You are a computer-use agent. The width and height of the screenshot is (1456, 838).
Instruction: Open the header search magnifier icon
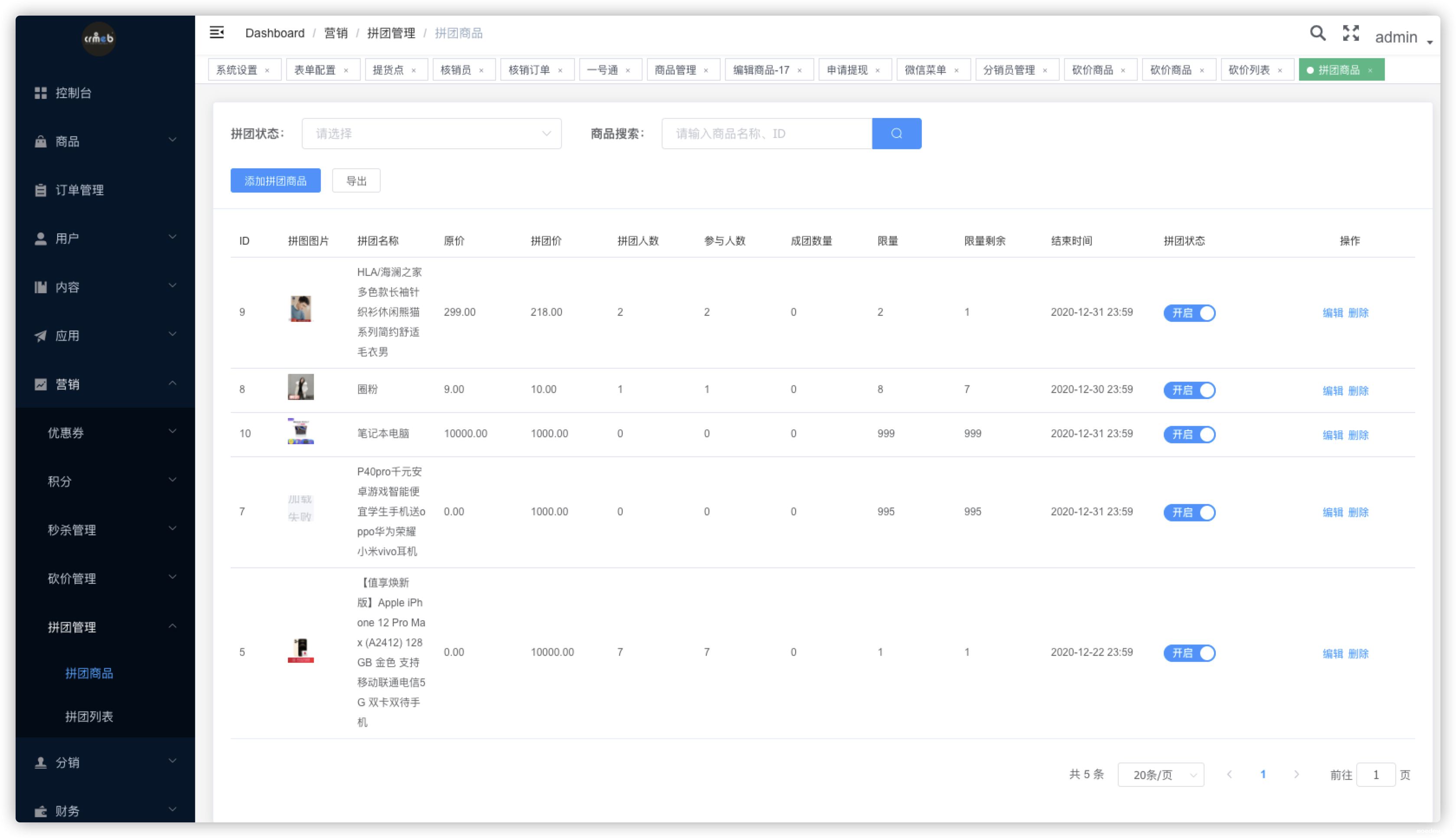pyautogui.click(x=1317, y=33)
